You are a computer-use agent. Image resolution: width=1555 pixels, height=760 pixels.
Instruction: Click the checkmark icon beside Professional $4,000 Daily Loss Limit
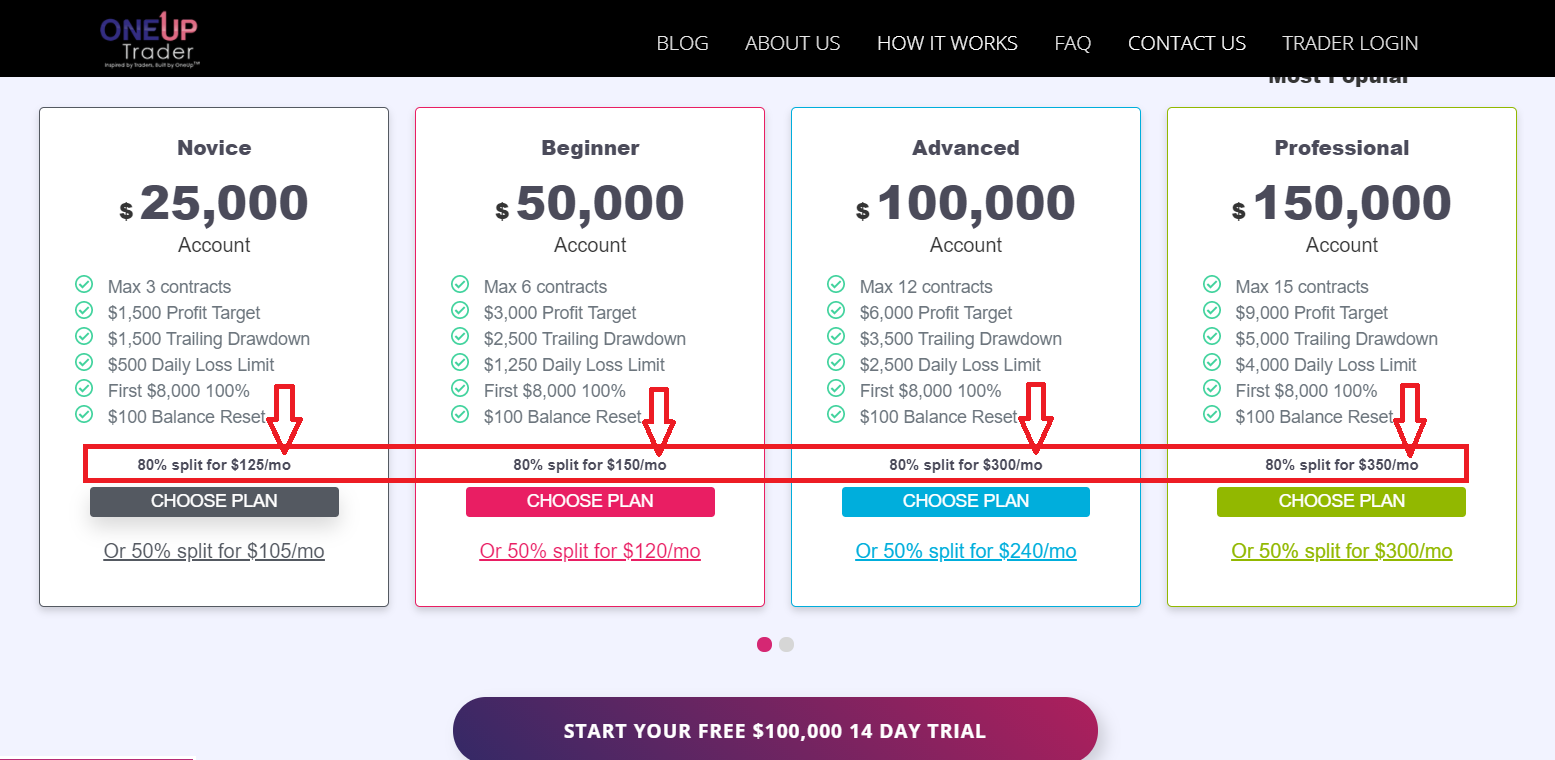click(1212, 363)
